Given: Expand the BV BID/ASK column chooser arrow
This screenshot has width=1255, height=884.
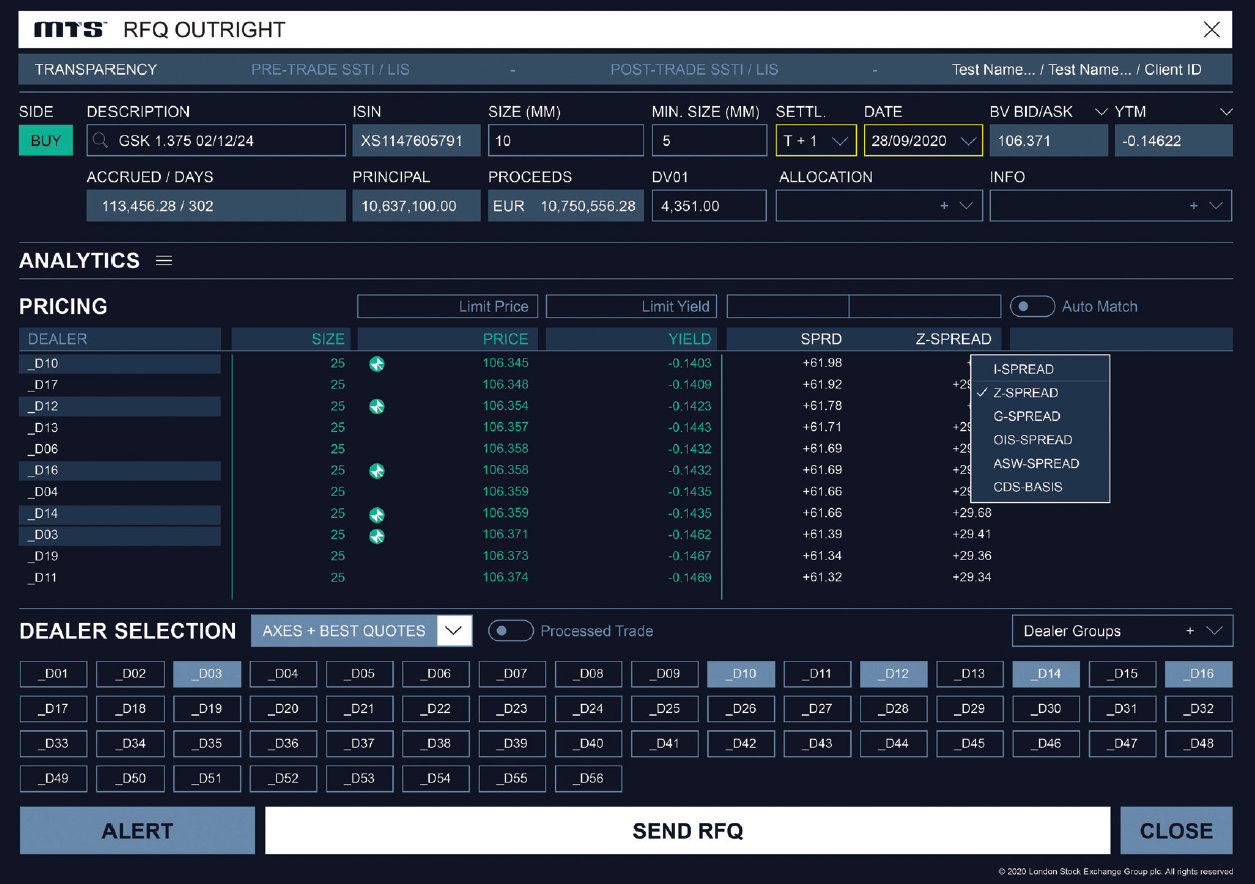Looking at the screenshot, I should point(1101,112).
